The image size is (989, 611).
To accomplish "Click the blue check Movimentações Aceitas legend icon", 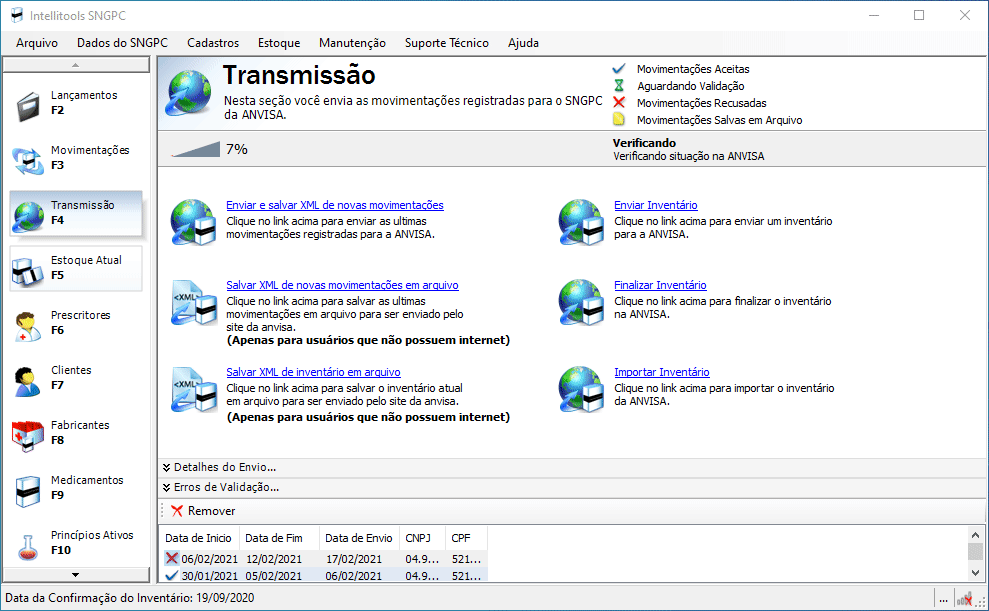I will (619, 68).
